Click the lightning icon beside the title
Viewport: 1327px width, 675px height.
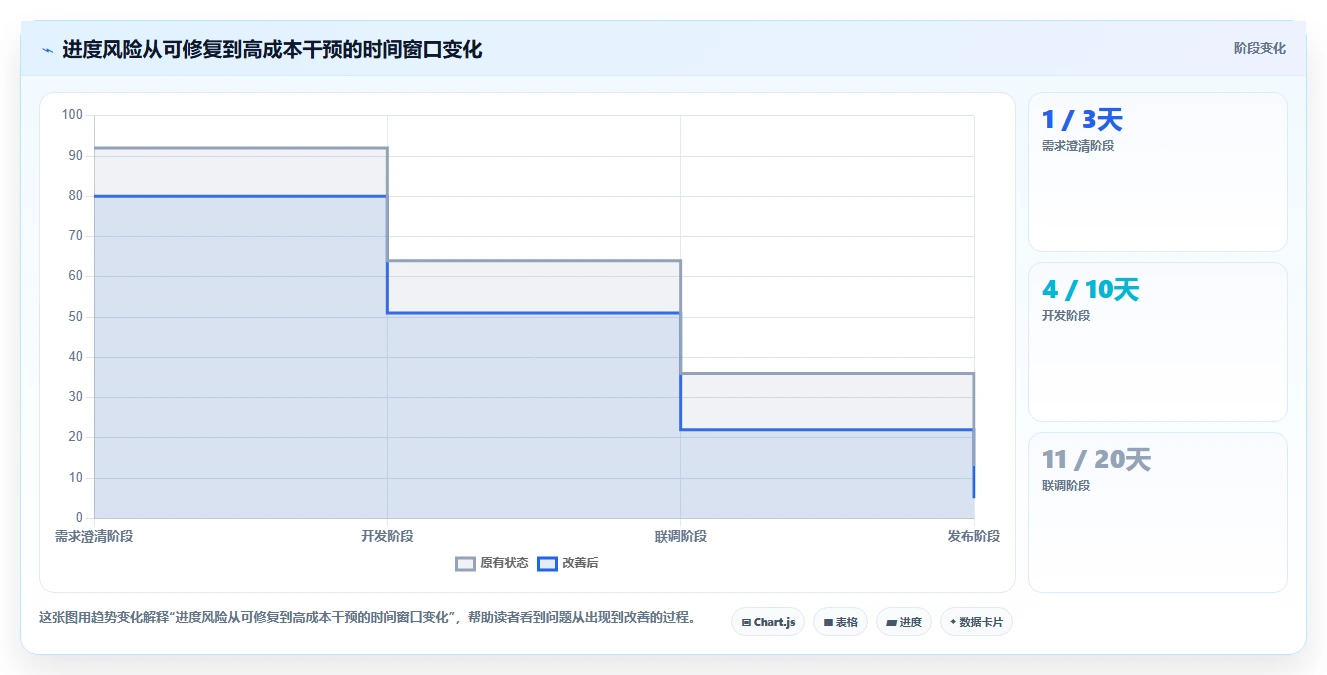(48, 49)
